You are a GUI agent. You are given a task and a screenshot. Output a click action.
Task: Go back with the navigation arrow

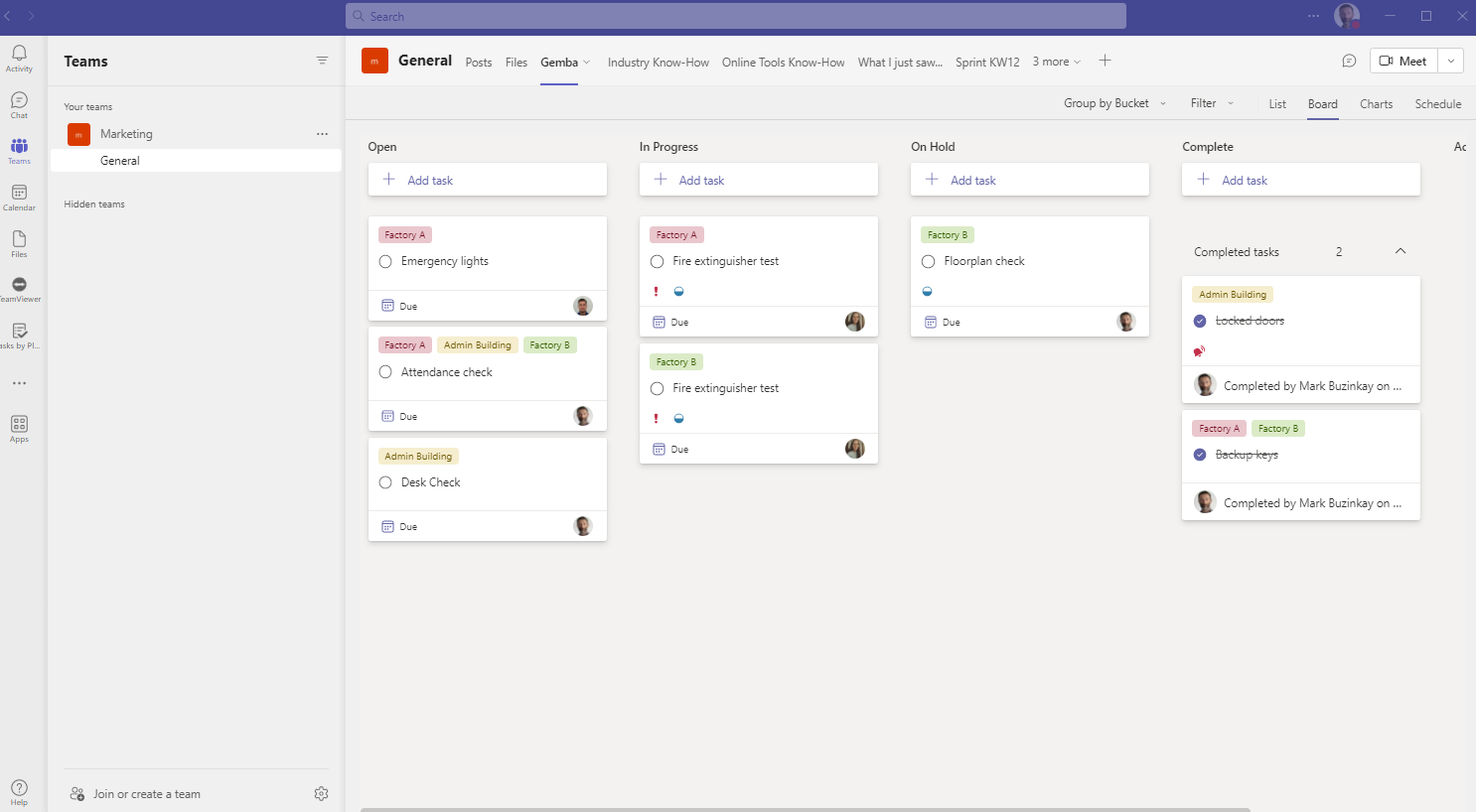pyautogui.click(x=8, y=16)
